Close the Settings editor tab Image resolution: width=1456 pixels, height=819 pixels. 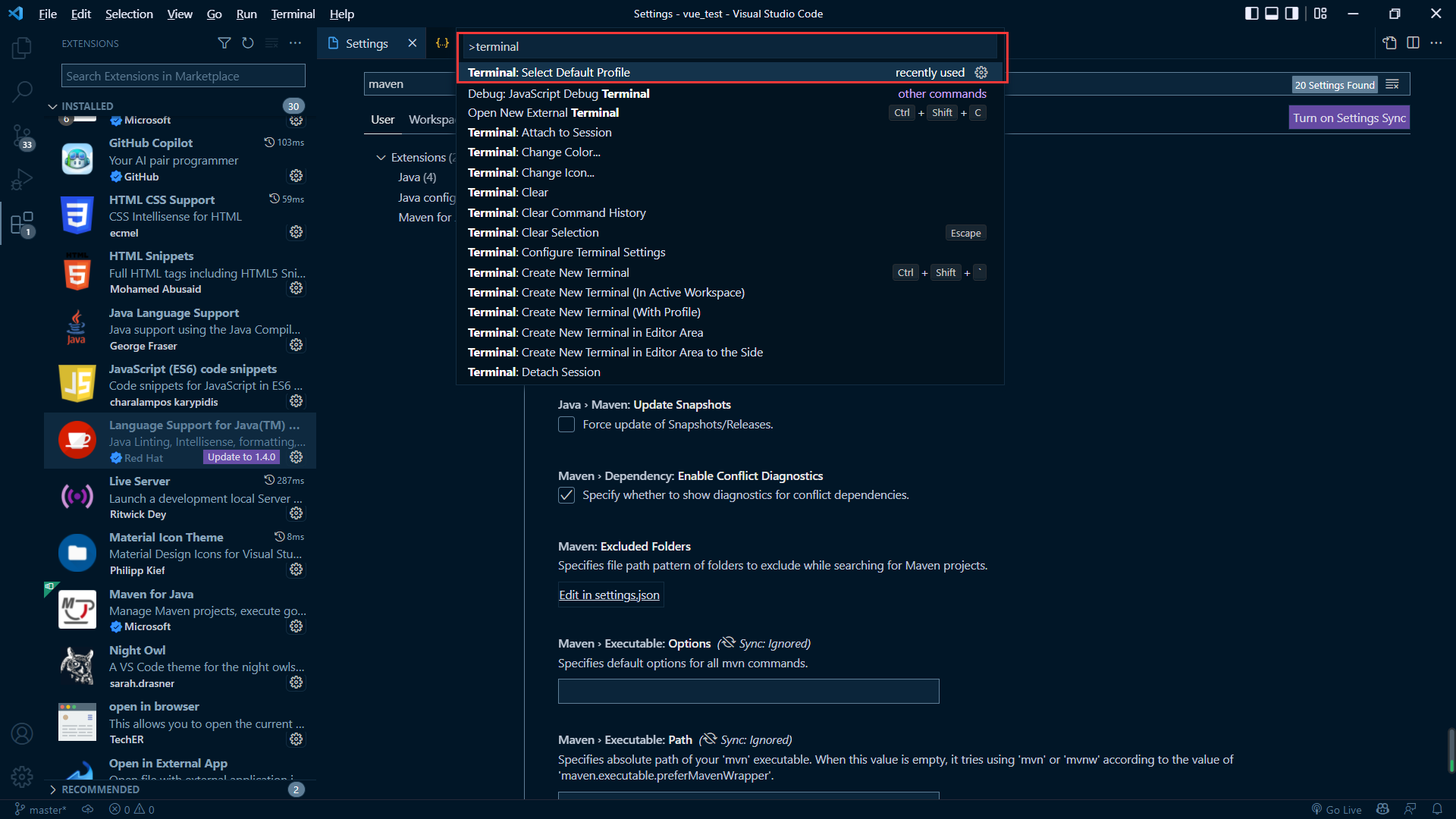[x=413, y=43]
